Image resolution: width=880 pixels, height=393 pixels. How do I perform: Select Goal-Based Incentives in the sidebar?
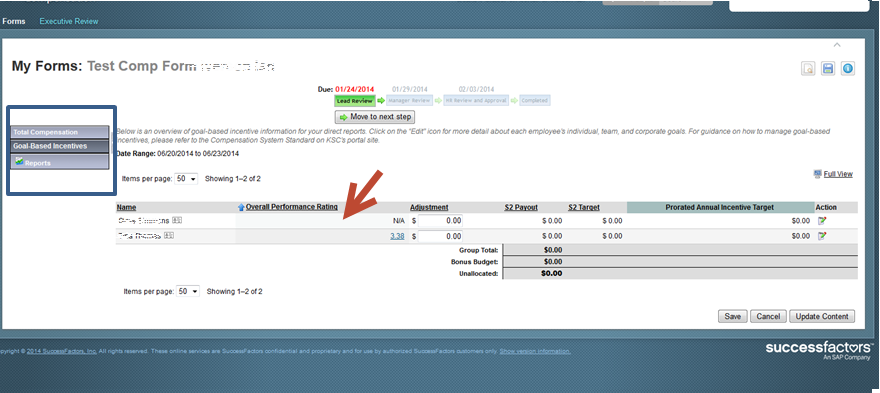tap(59, 146)
